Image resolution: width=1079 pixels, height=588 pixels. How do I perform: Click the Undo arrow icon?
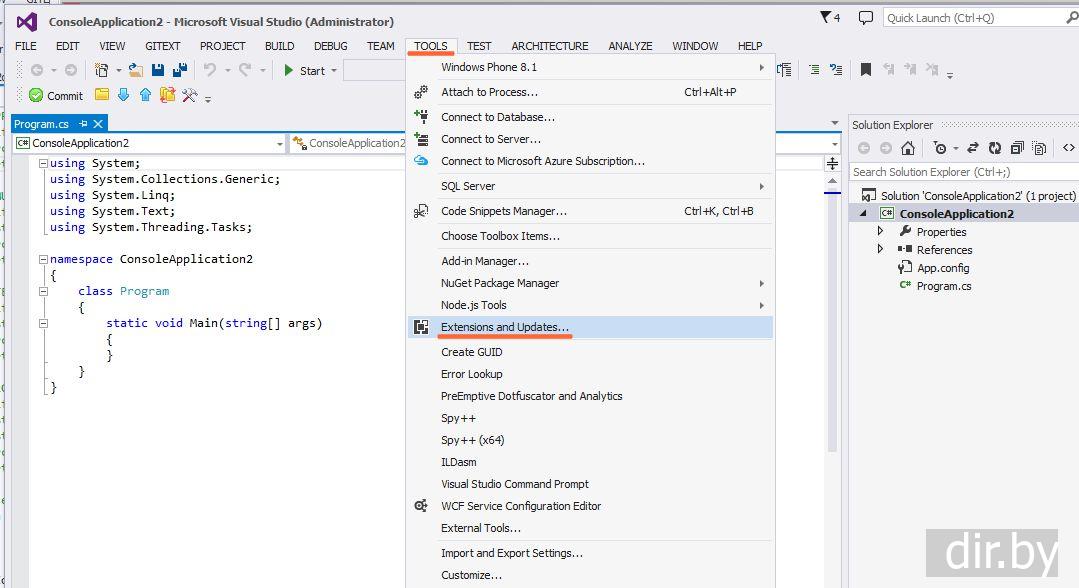(210, 70)
